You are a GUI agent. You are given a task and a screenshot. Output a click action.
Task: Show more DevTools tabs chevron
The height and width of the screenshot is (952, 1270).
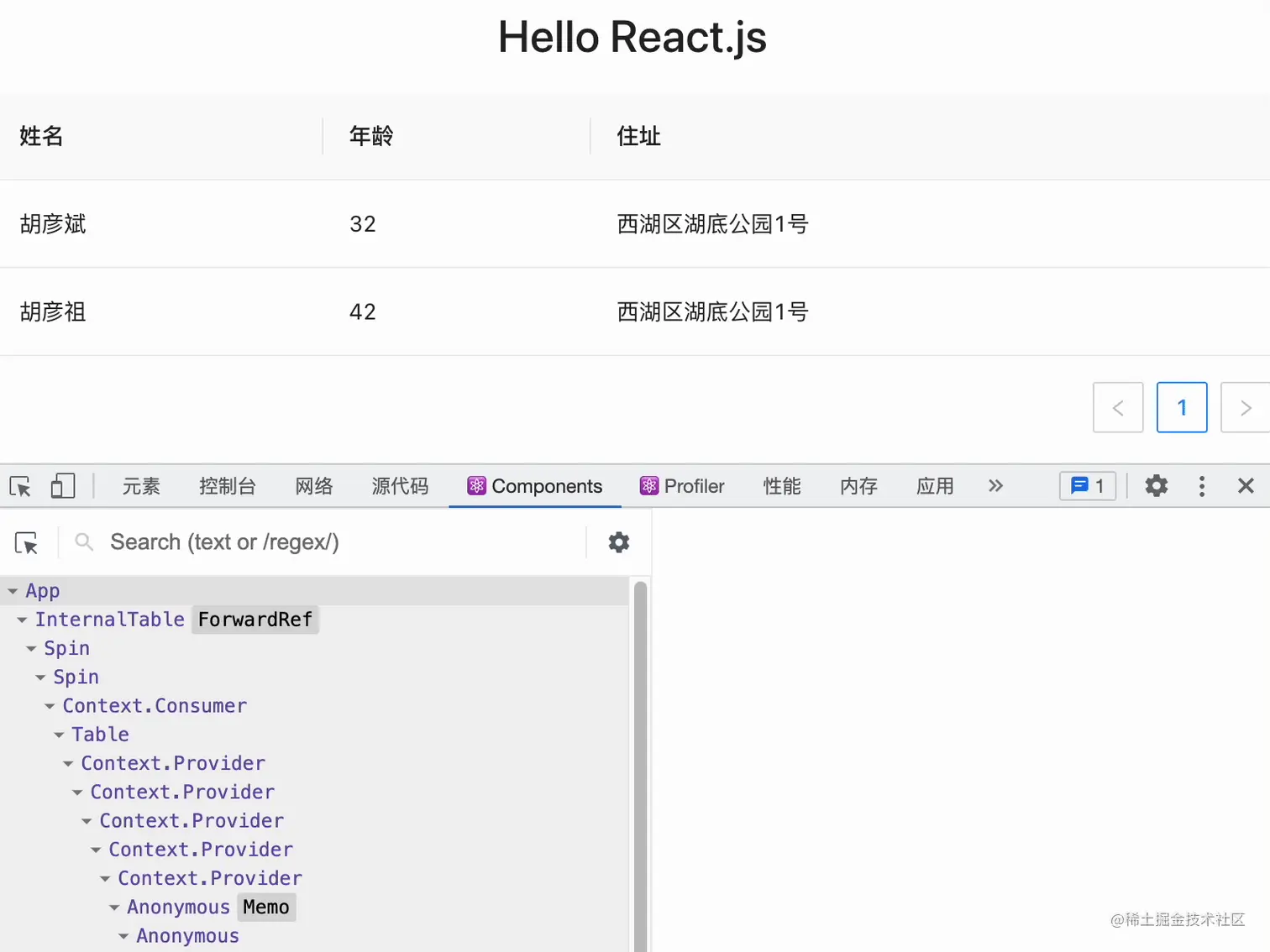[995, 486]
